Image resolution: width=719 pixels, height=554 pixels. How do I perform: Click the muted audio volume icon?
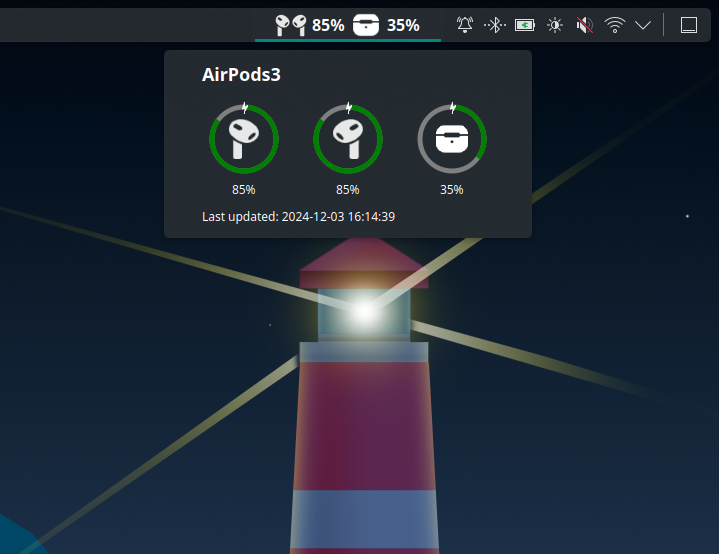pyautogui.click(x=585, y=25)
